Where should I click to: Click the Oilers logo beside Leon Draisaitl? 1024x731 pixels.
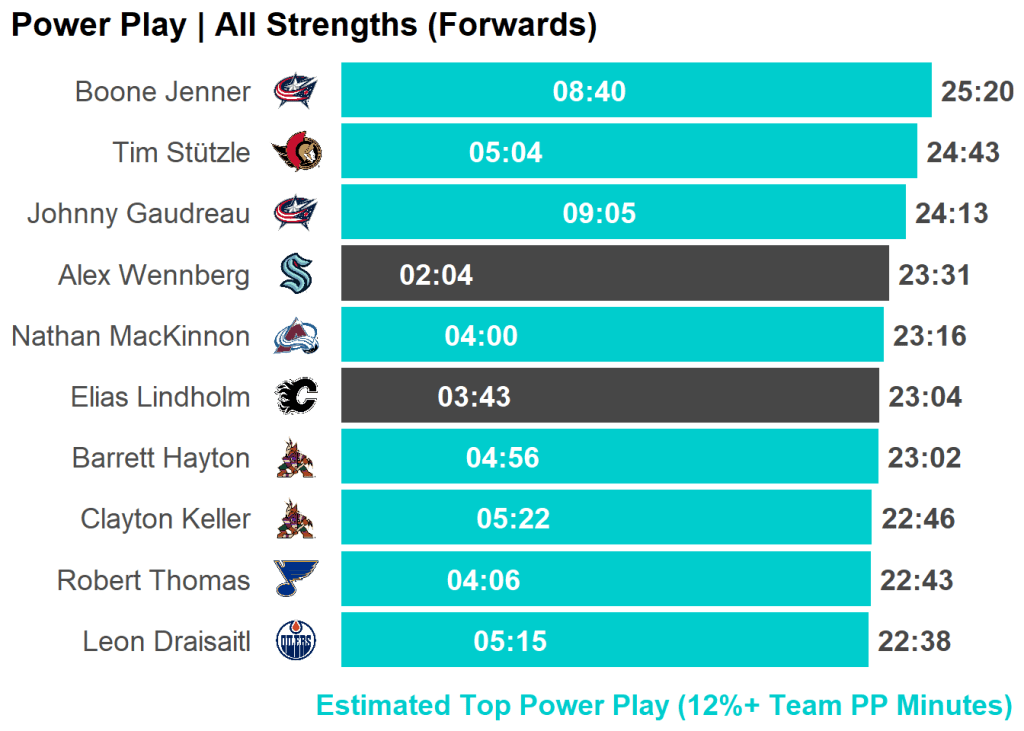click(x=296, y=641)
